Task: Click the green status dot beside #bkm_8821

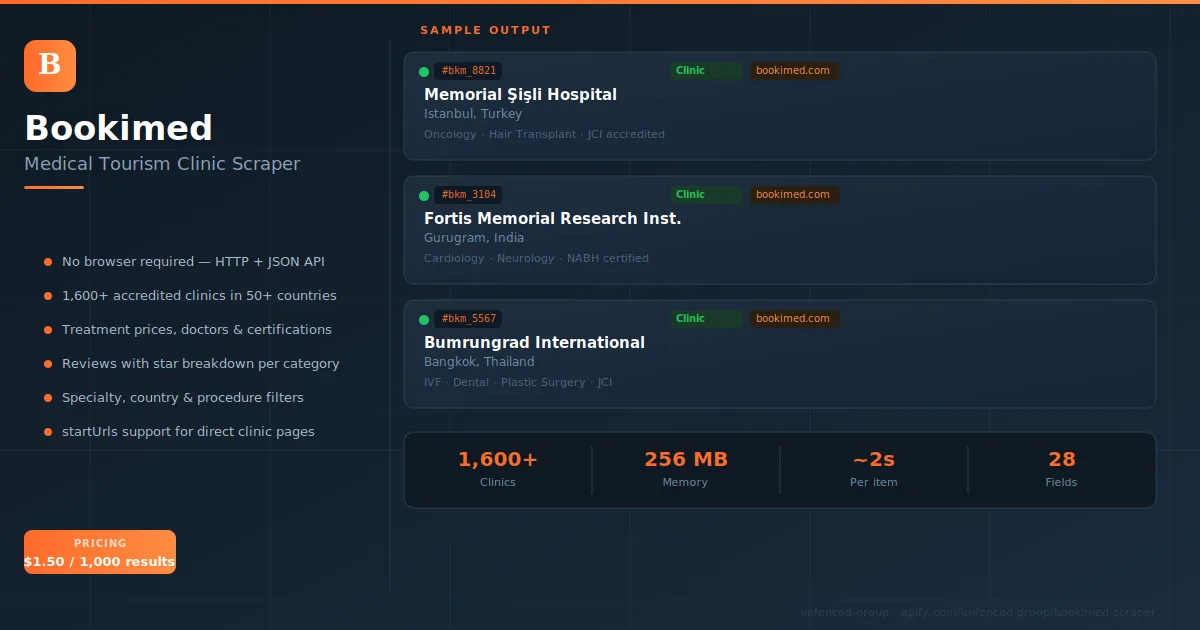Action: click(424, 71)
